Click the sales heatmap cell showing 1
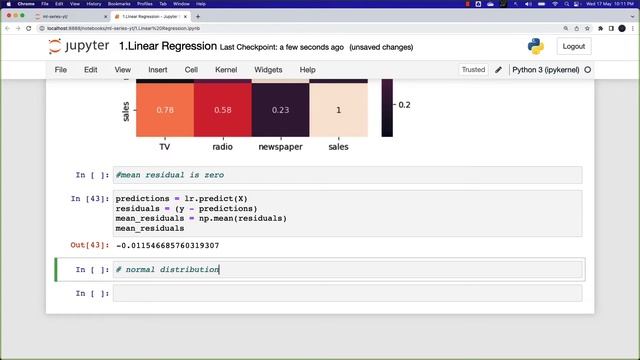This screenshot has width=640, height=360. [x=339, y=110]
